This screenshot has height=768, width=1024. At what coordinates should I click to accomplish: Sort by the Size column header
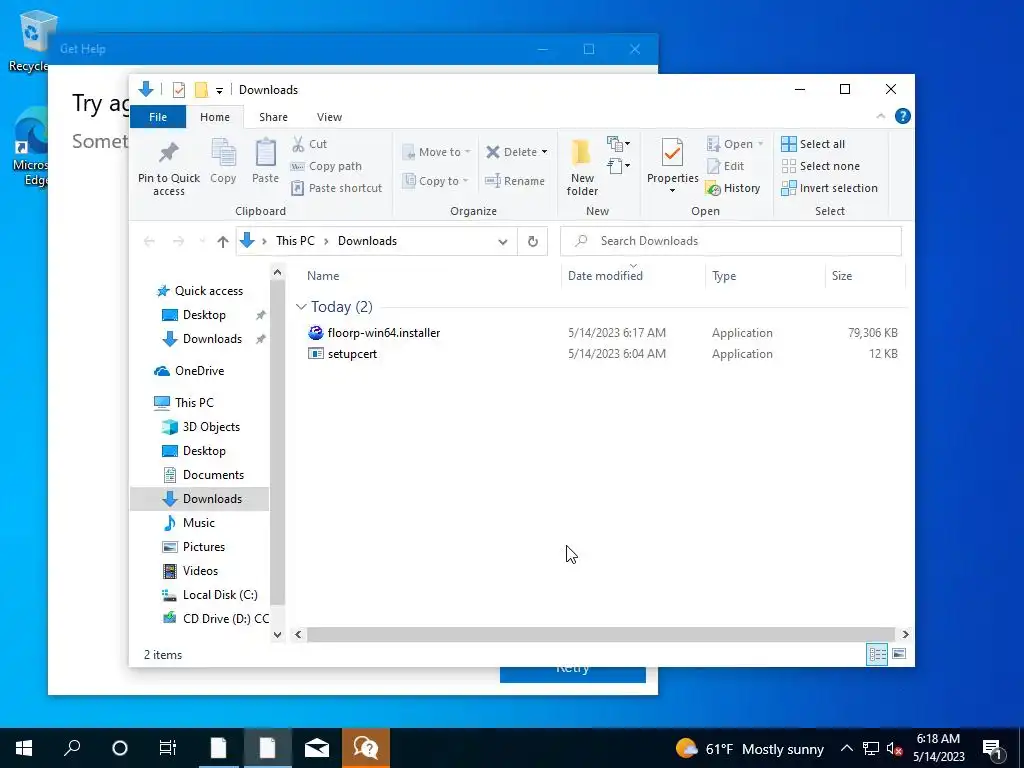tap(842, 276)
